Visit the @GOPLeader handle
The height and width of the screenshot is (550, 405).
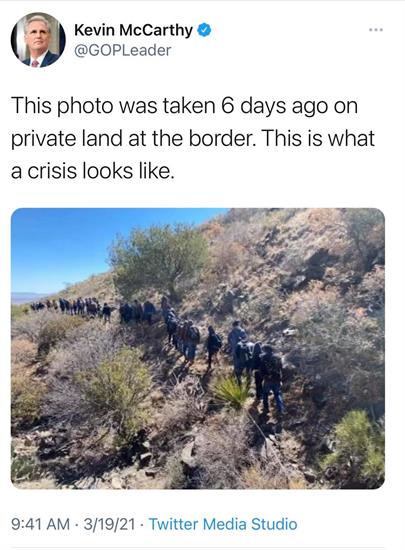pos(122,51)
